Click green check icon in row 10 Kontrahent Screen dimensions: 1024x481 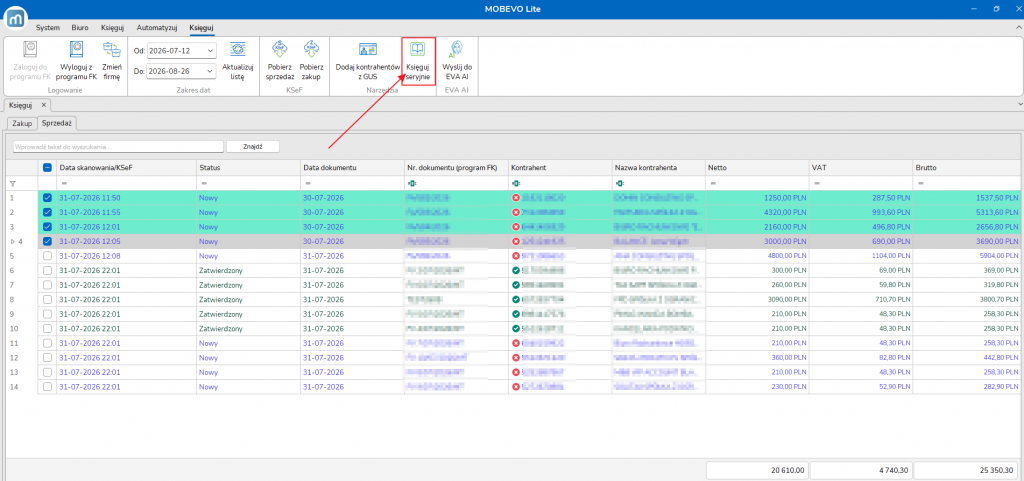click(516, 328)
